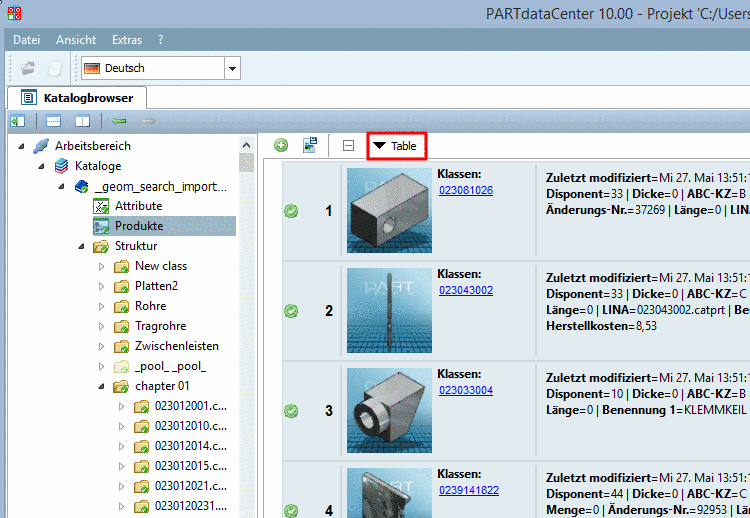Viewport: 750px width, 518px height.
Task: Click the green status check of row 2
Action: (x=291, y=311)
